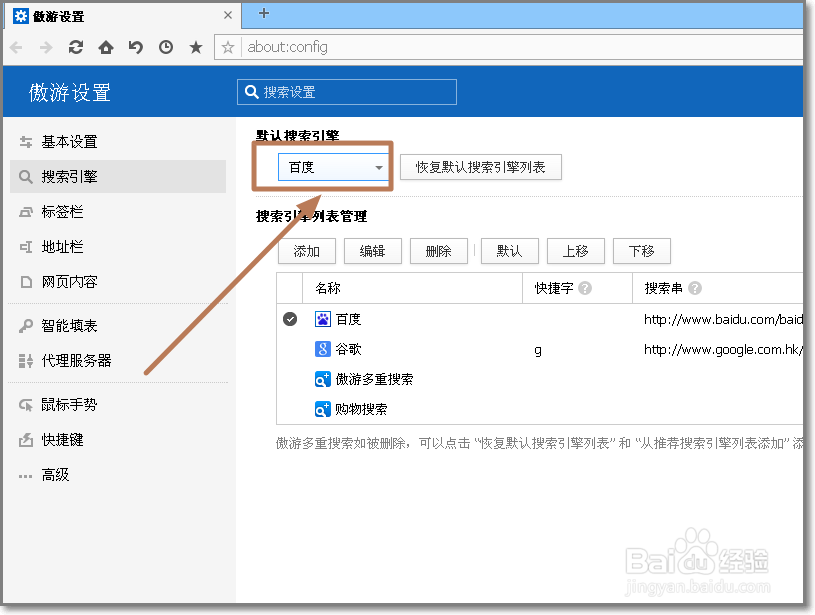The height and width of the screenshot is (615, 815).
Task: Open the history clock icon
Action: (x=166, y=47)
